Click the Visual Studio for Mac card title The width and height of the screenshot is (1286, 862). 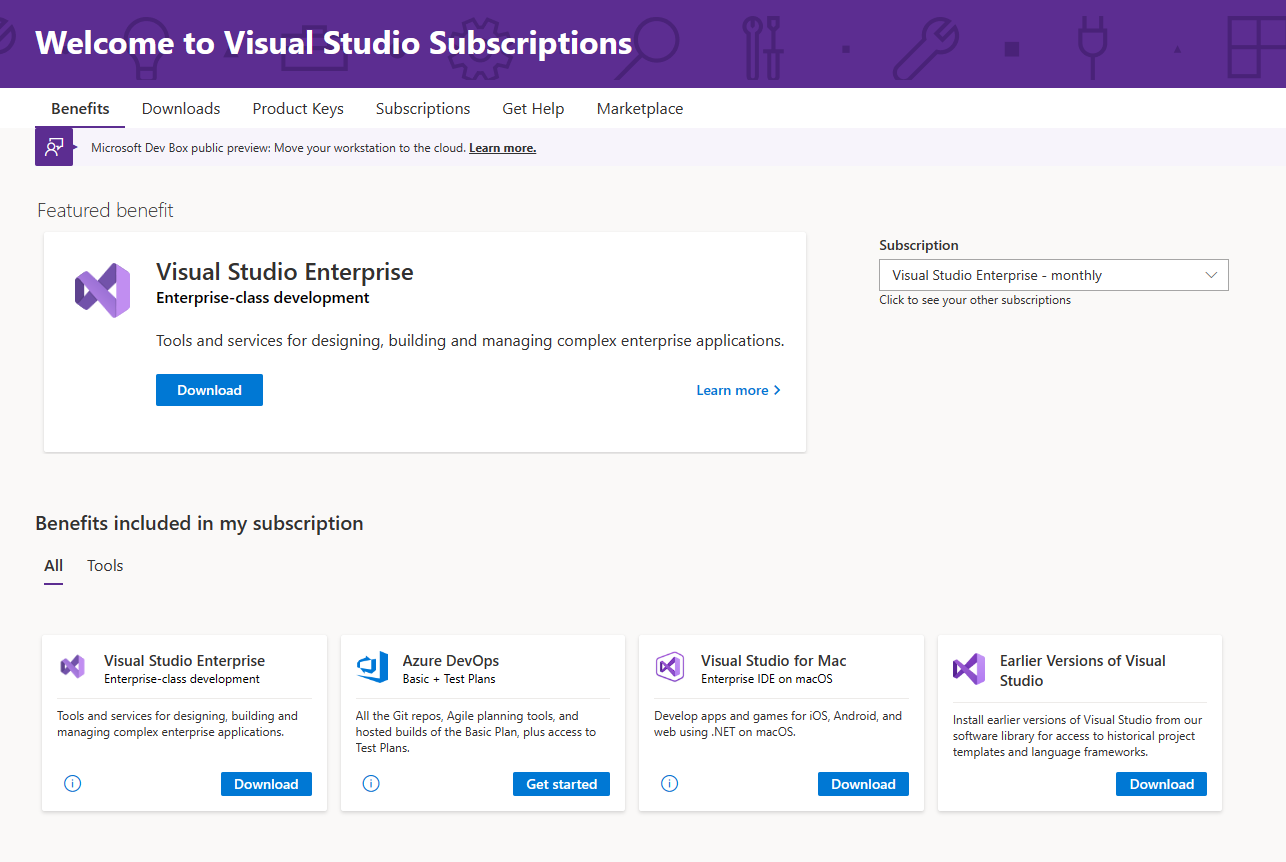pos(774,661)
